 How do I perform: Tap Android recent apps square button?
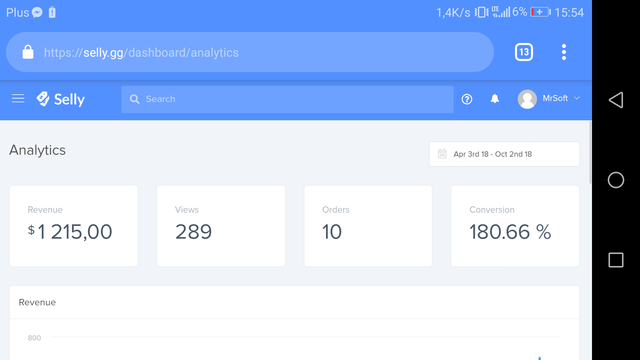(x=616, y=260)
